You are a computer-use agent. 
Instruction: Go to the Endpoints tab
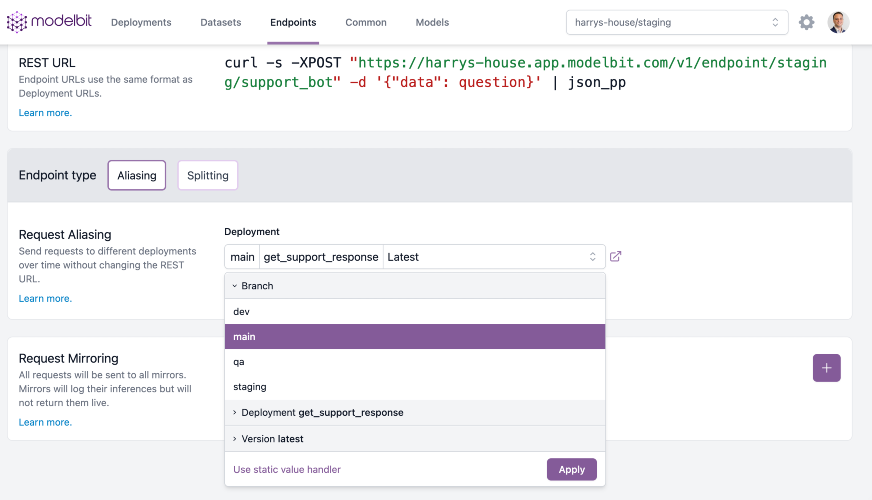pyautogui.click(x=293, y=22)
